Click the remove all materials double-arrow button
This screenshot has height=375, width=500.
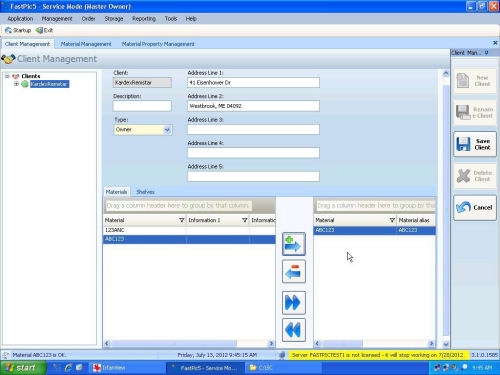293,330
